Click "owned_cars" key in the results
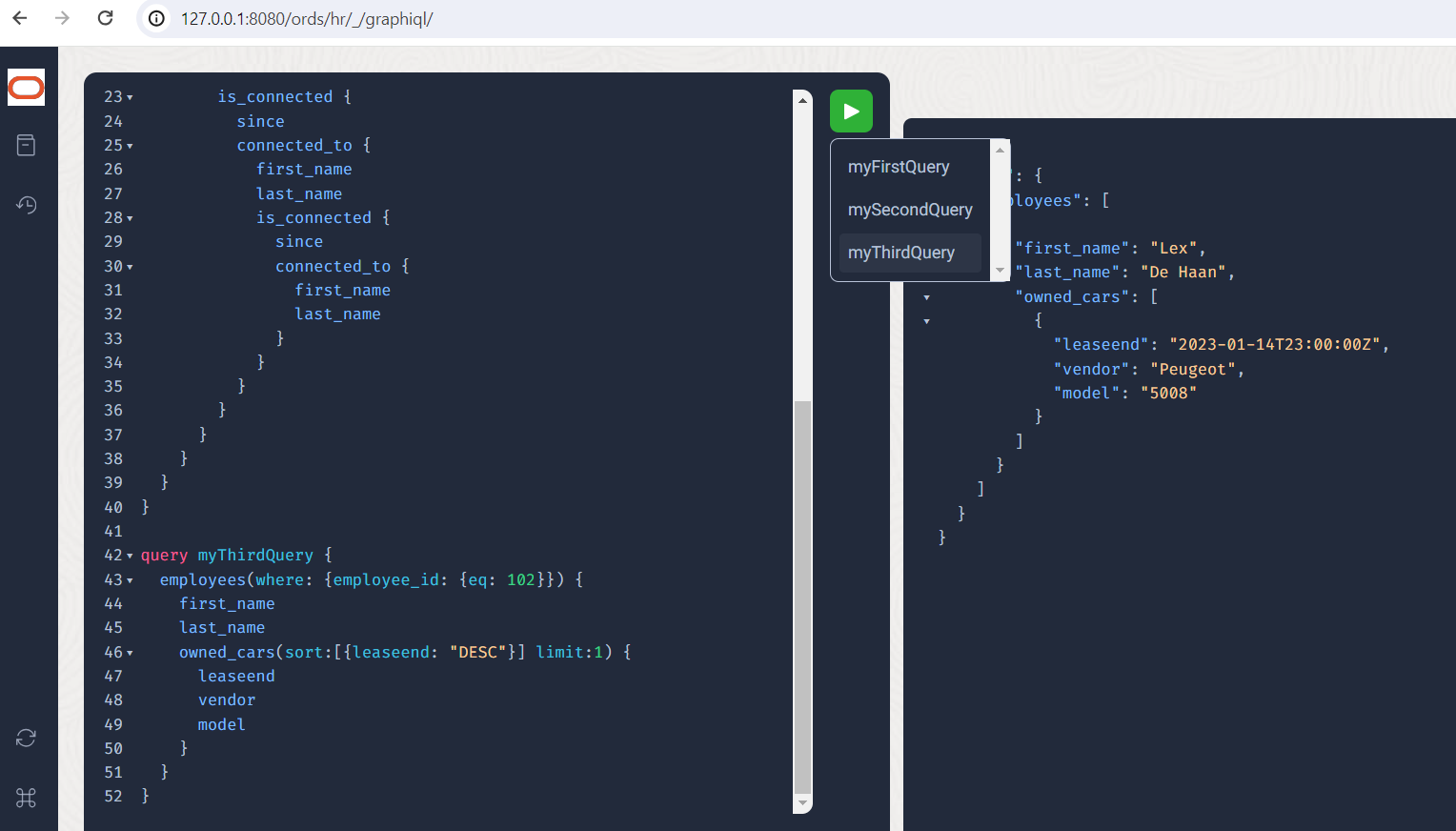This screenshot has height=831, width=1456. point(1072,296)
